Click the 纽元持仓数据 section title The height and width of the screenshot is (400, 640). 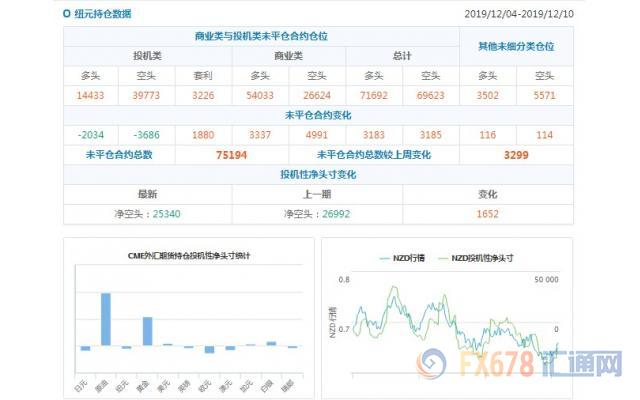(x=103, y=14)
